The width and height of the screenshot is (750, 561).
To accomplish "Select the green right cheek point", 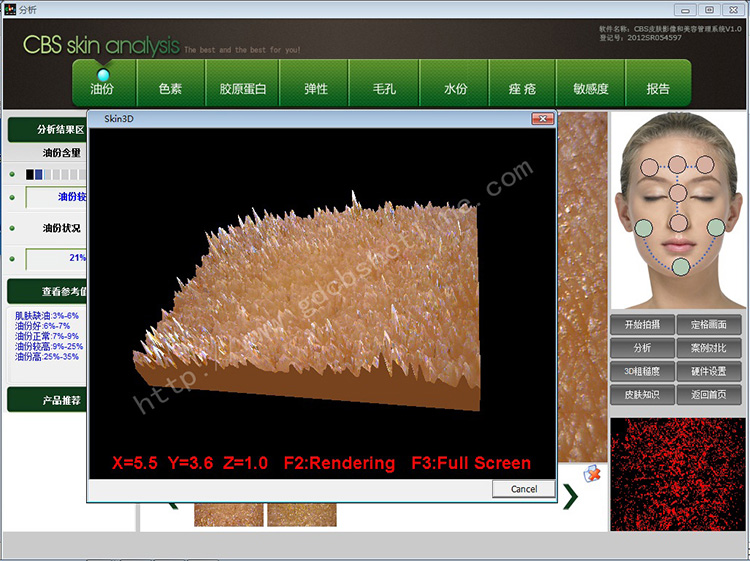I will (x=716, y=228).
